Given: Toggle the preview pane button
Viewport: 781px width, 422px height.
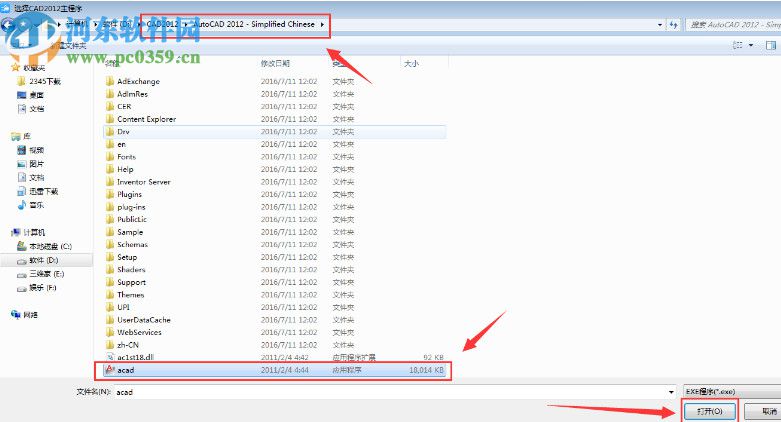Looking at the screenshot, I should click(x=771, y=45).
